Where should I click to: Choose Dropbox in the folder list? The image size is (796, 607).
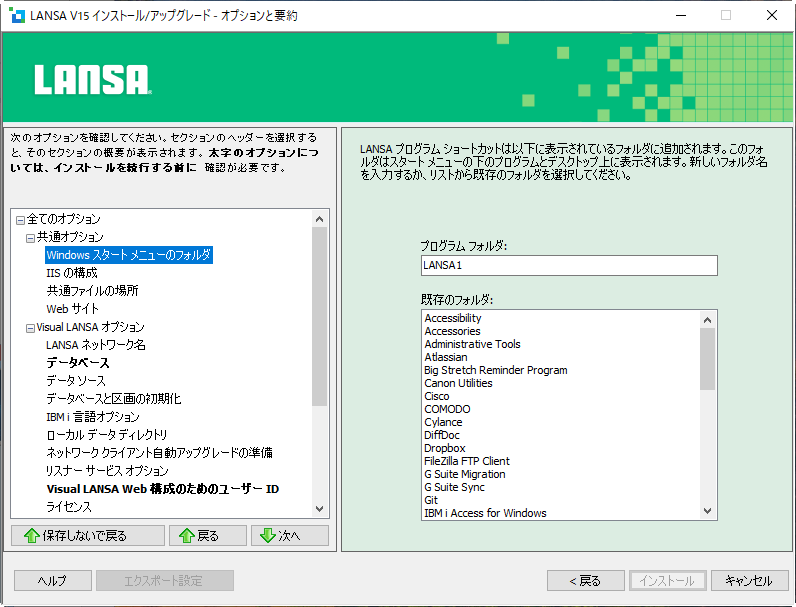click(x=445, y=448)
